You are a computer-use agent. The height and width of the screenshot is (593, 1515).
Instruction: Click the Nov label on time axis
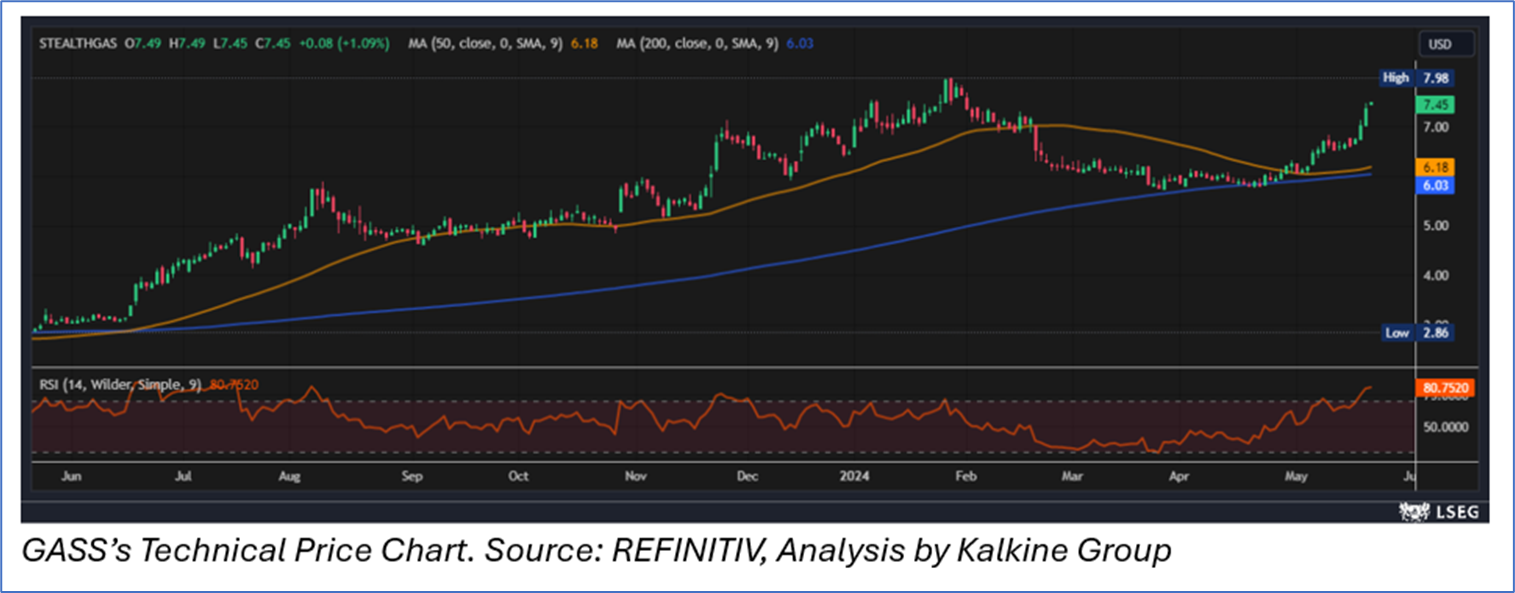(x=636, y=477)
